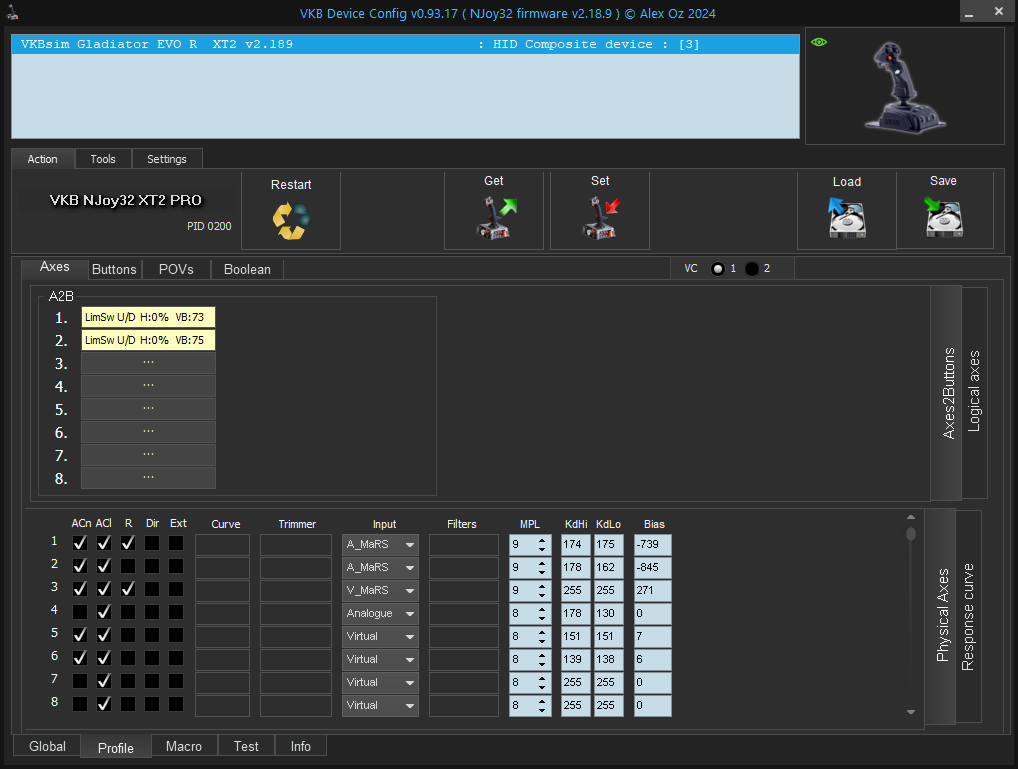The width and height of the screenshot is (1018, 769).
Task: Switch to the Info bottom tab
Action: click(x=301, y=746)
